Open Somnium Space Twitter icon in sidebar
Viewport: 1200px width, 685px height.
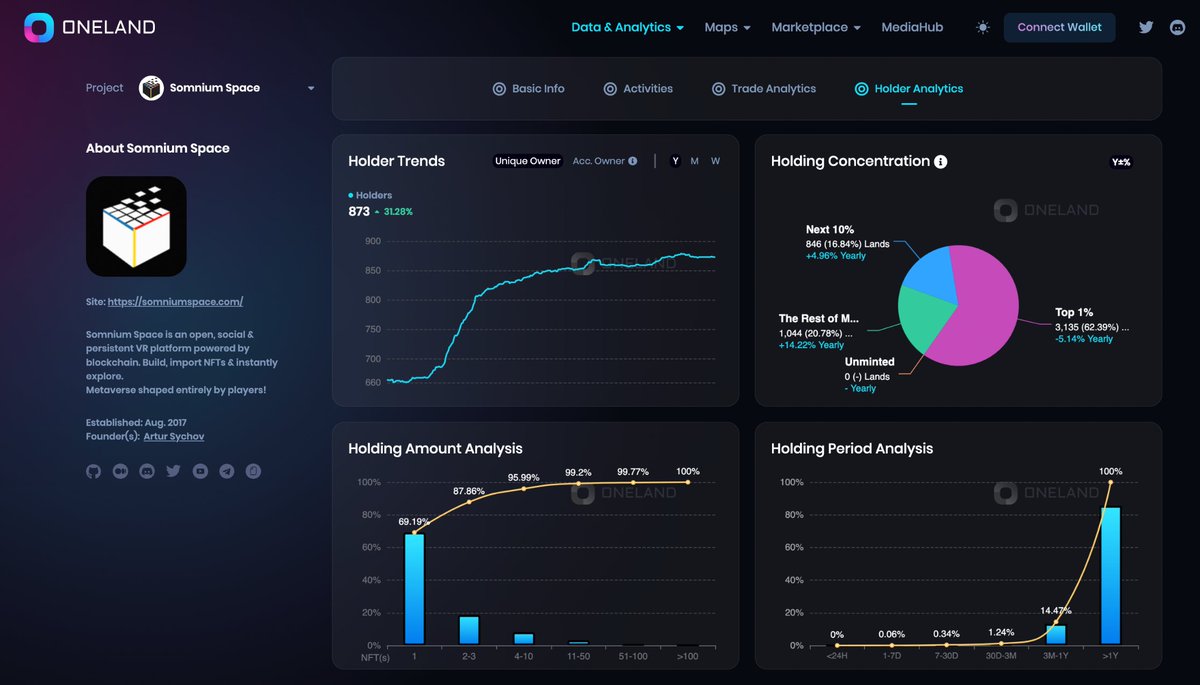click(x=173, y=471)
